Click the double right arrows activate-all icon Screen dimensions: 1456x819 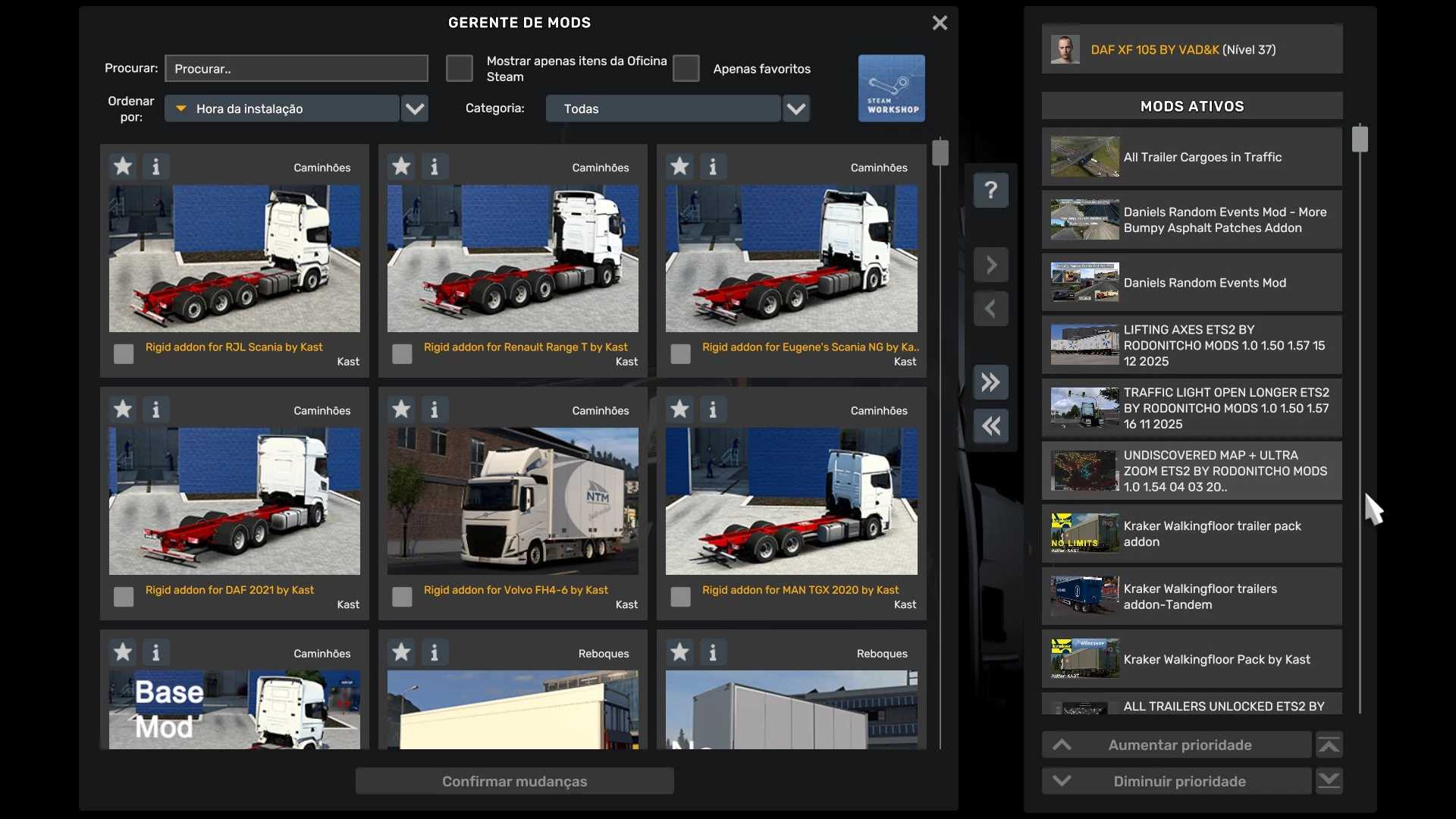[990, 382]
